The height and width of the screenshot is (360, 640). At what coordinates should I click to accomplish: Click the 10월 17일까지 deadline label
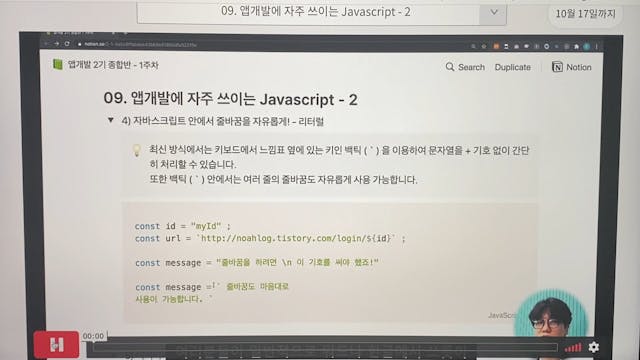pyautogui.click(x=585, y=14)
